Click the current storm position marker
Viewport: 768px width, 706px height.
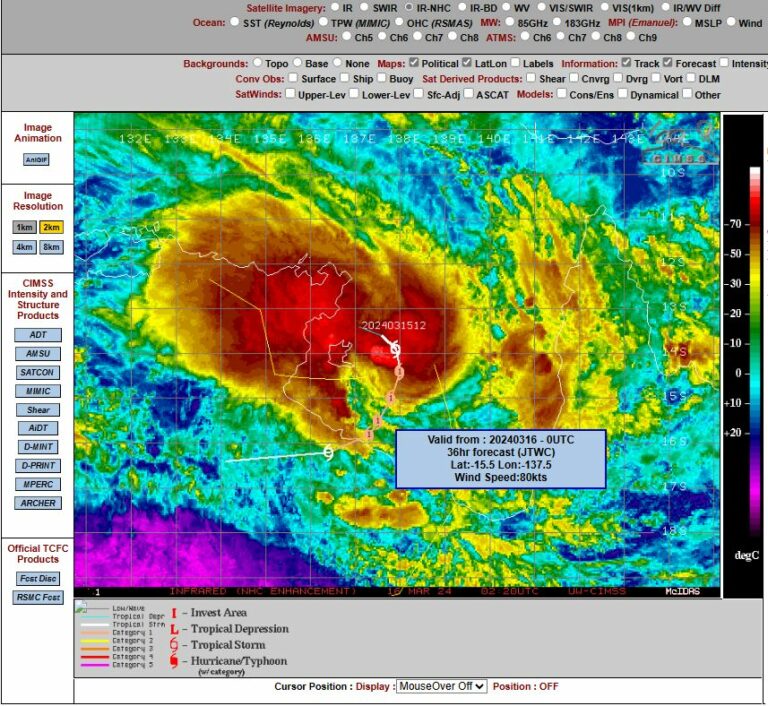click(x=395, y=349)
